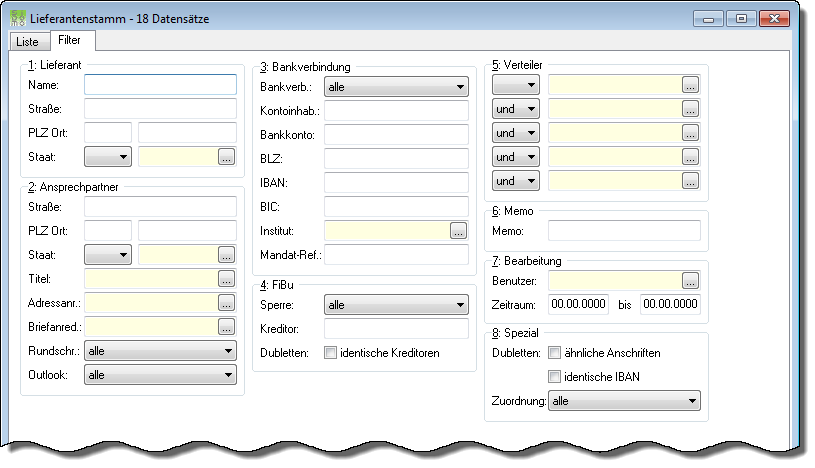
Task: Click the Zeitraum start date field
Action: pyautogui.click(x=578, y=304)
